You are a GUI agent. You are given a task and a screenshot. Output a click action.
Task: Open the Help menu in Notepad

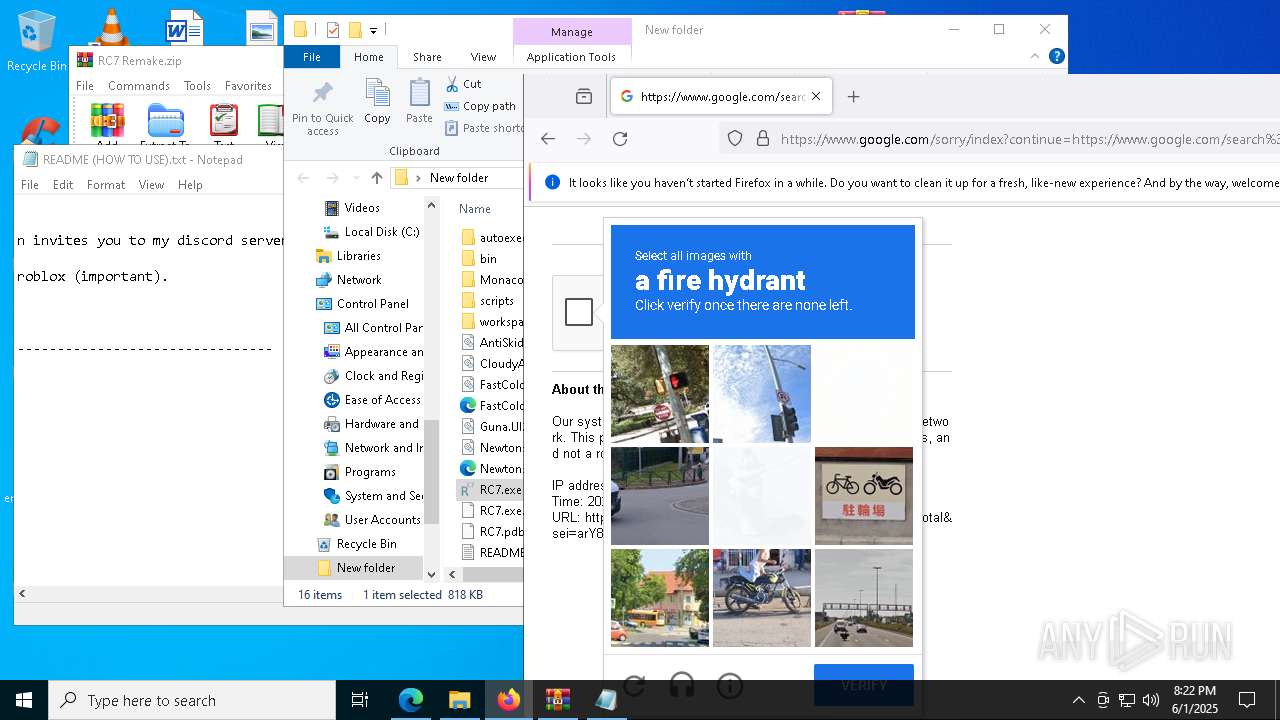(x=190, y=185)
